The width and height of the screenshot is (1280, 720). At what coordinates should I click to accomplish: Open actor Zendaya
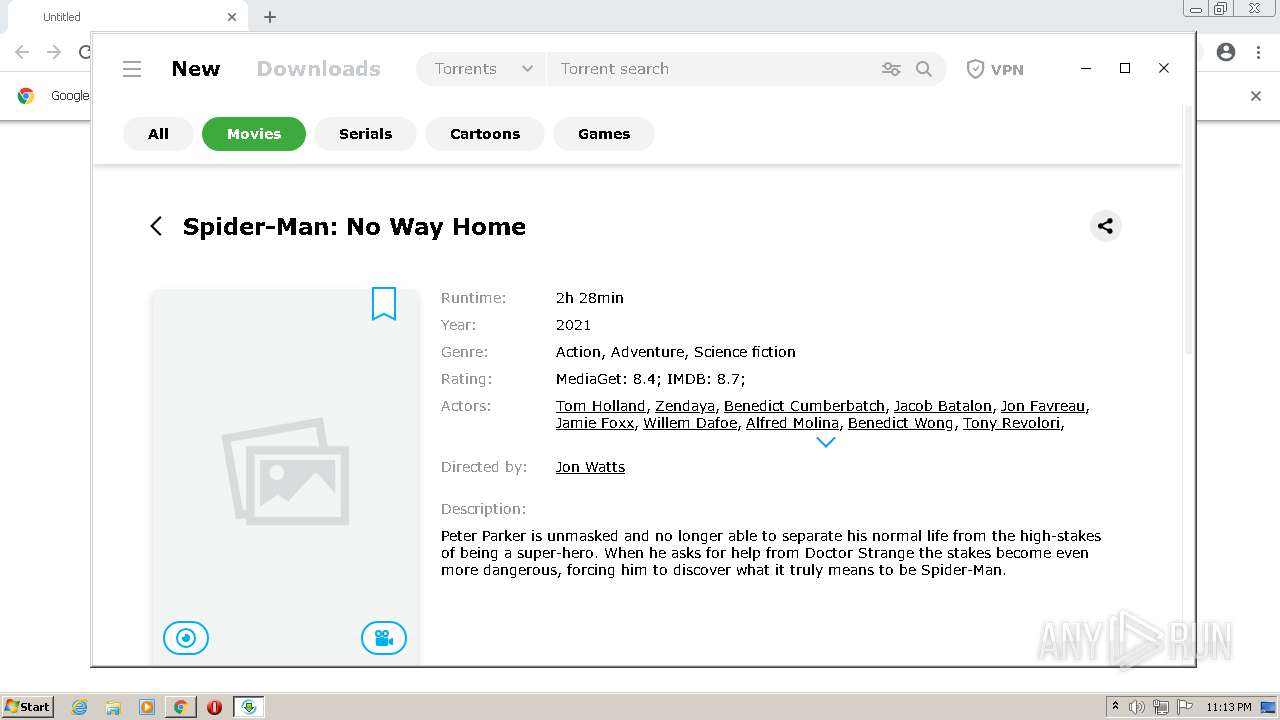(x=685, y=406)
